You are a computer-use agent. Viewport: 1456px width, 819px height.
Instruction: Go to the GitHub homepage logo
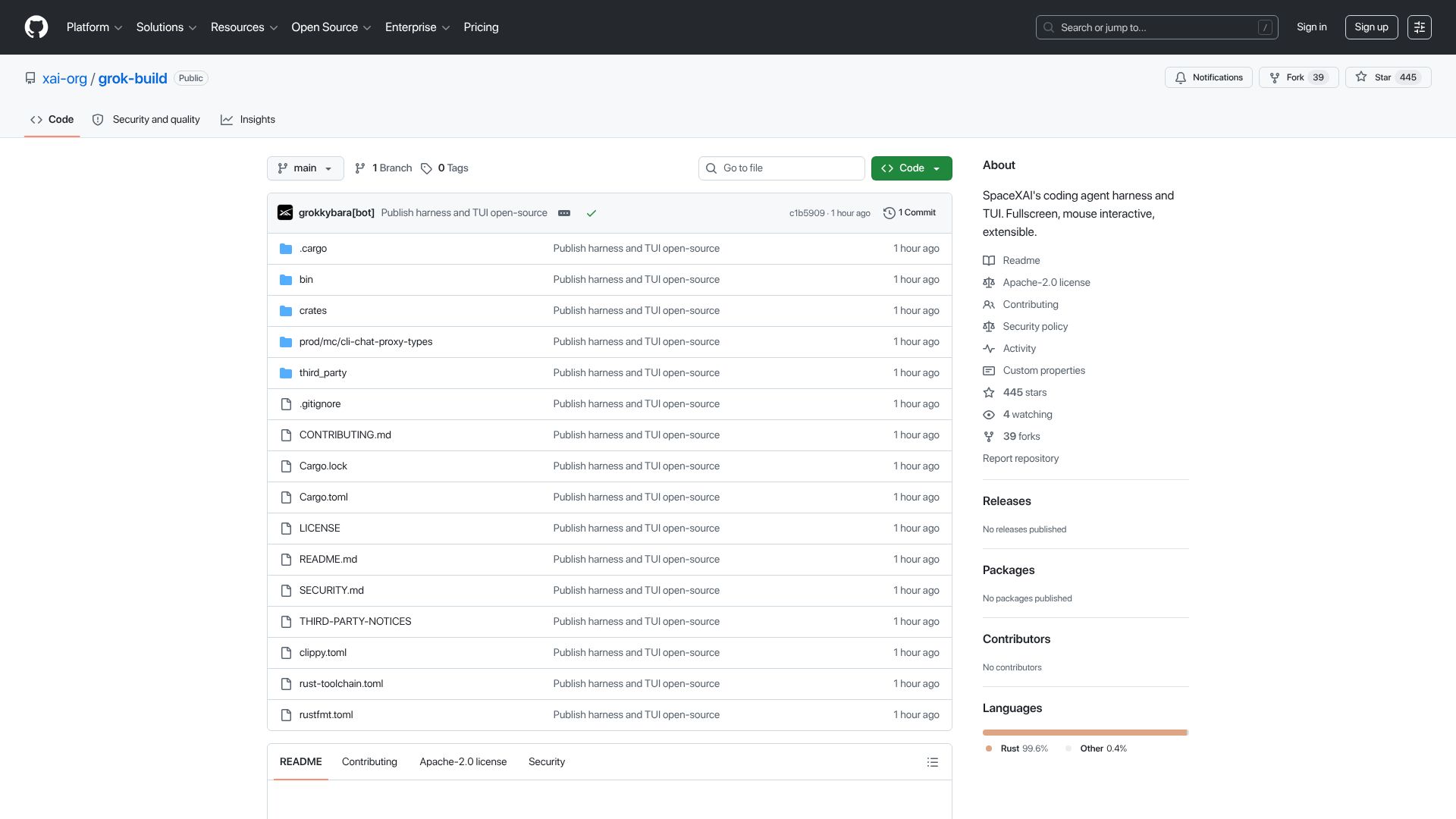tap(36, 27)
